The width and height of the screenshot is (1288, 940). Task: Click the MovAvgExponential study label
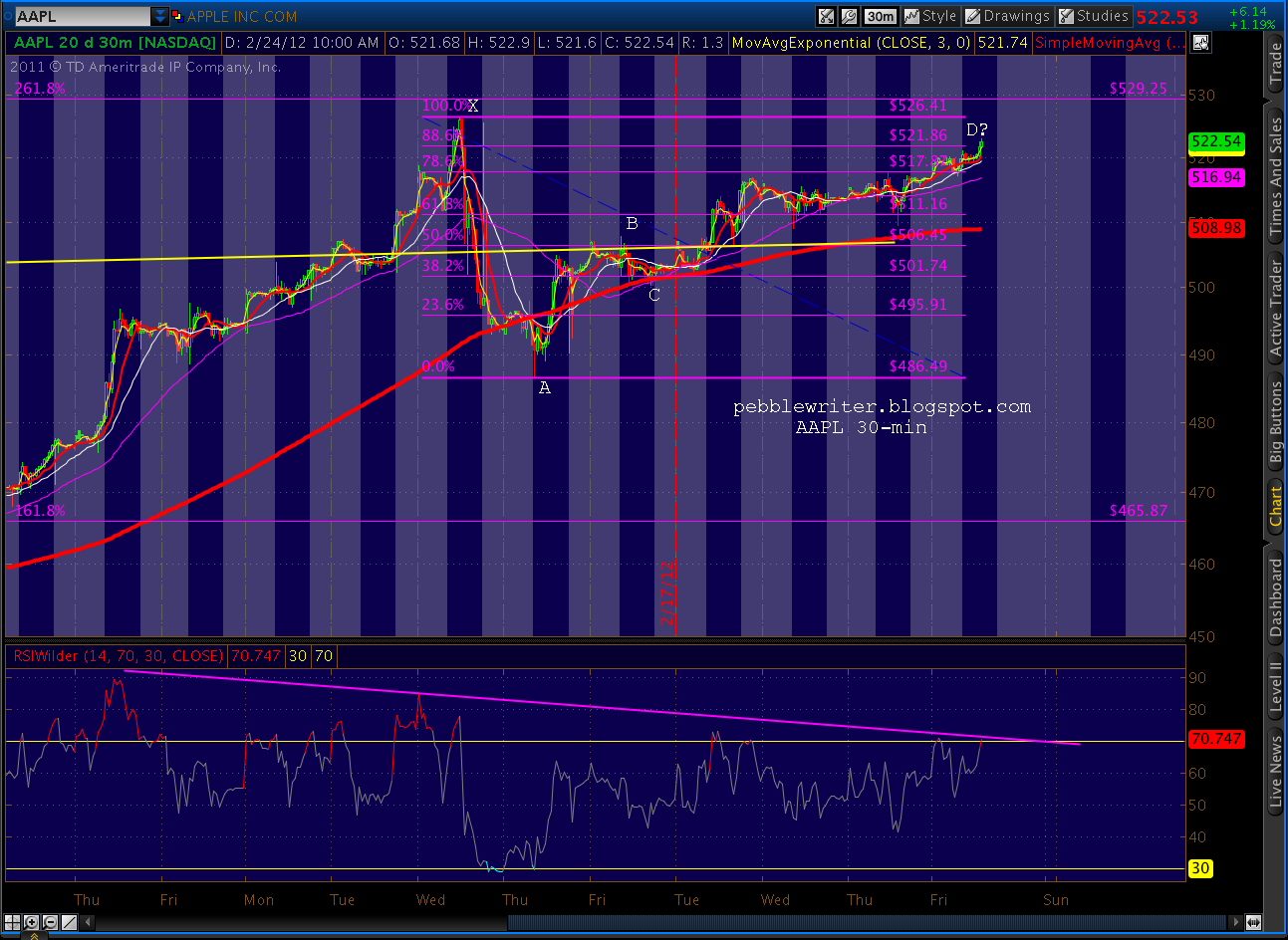pos(850,42)
